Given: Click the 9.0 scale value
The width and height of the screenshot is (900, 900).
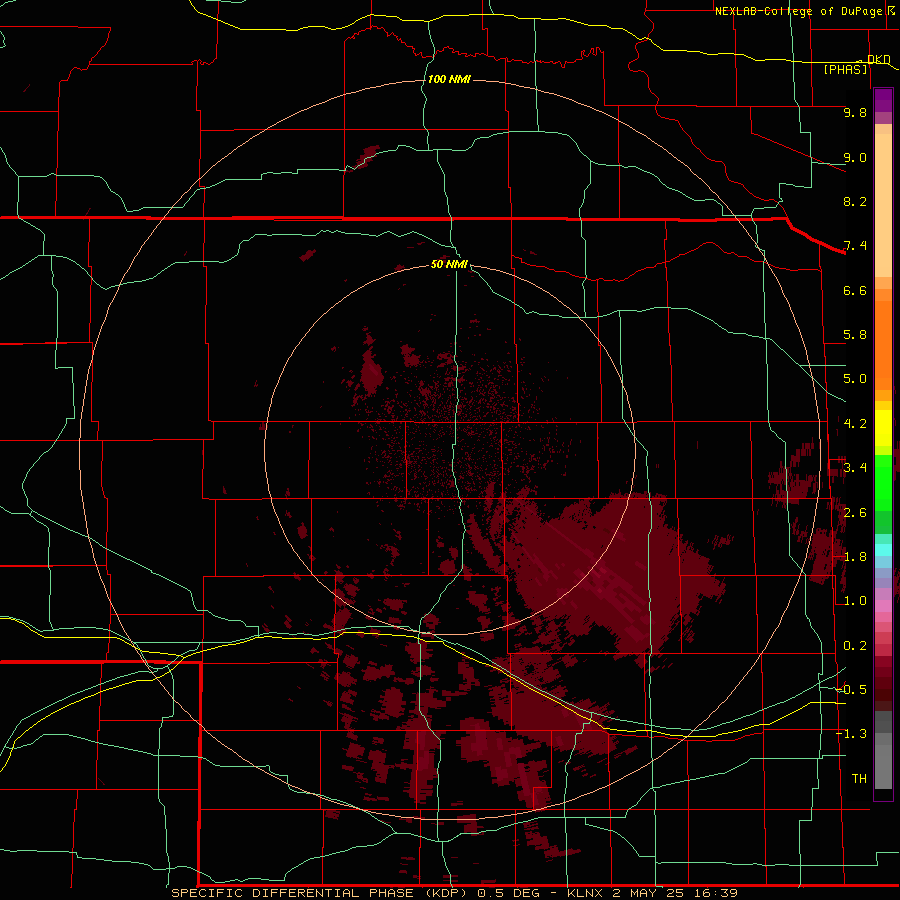Looking at the screenshot, I should click(x=855, y=157).
